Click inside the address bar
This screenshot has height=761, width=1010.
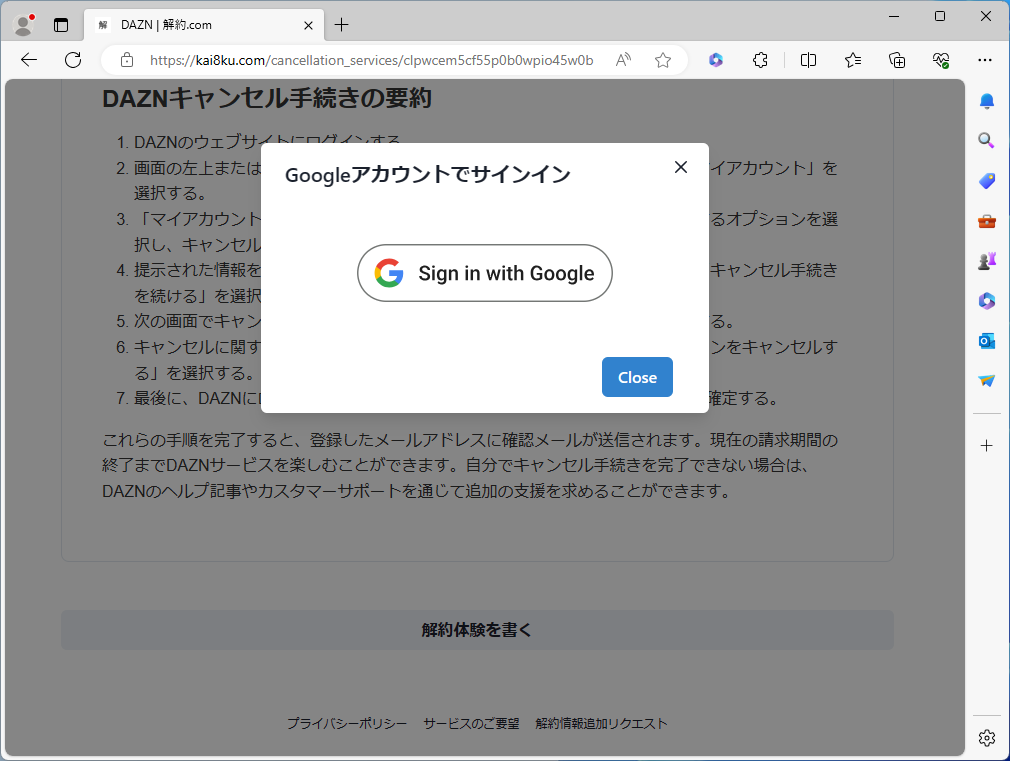(x=370, y=60)
